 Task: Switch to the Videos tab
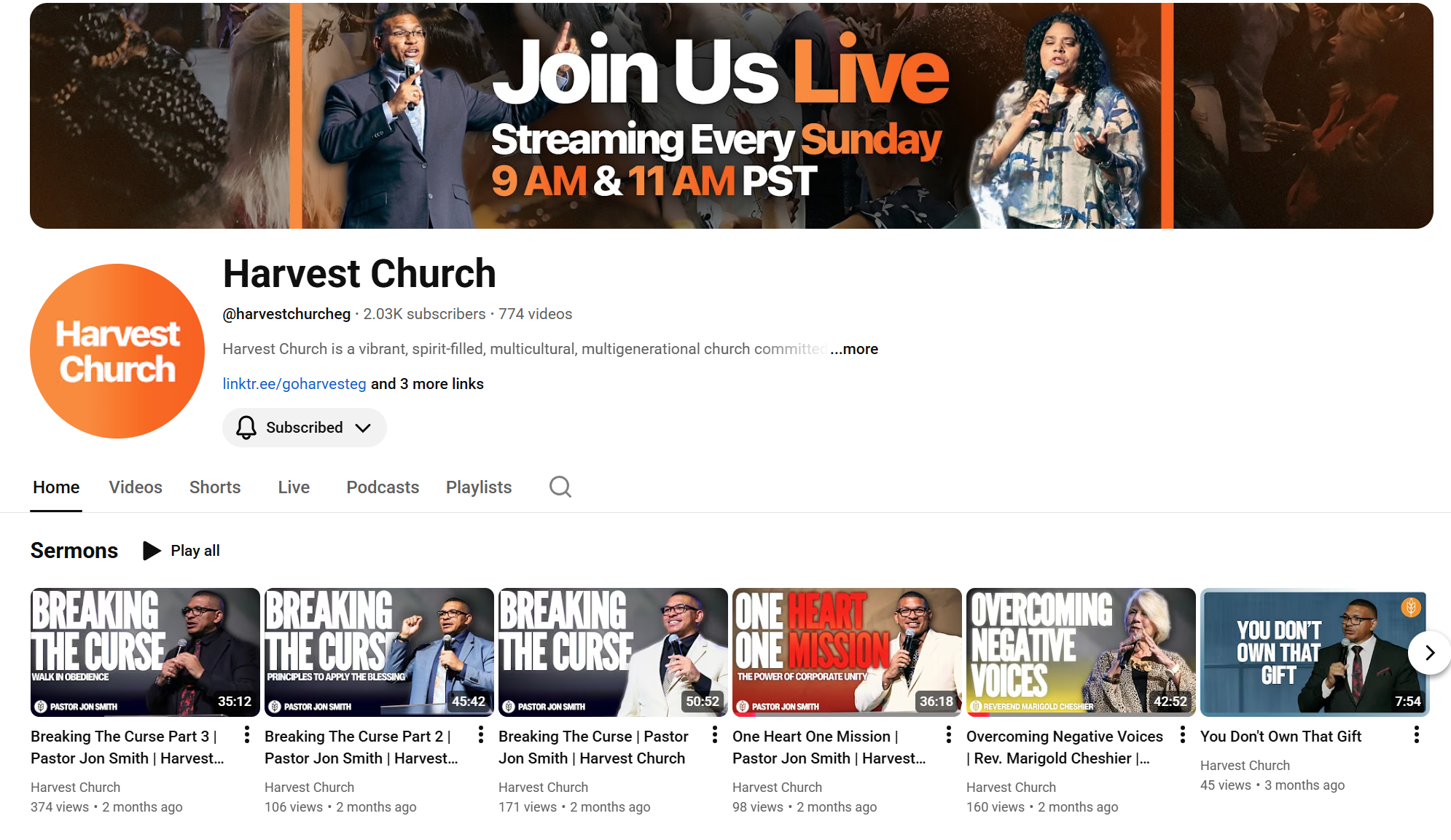pos(136,487)
